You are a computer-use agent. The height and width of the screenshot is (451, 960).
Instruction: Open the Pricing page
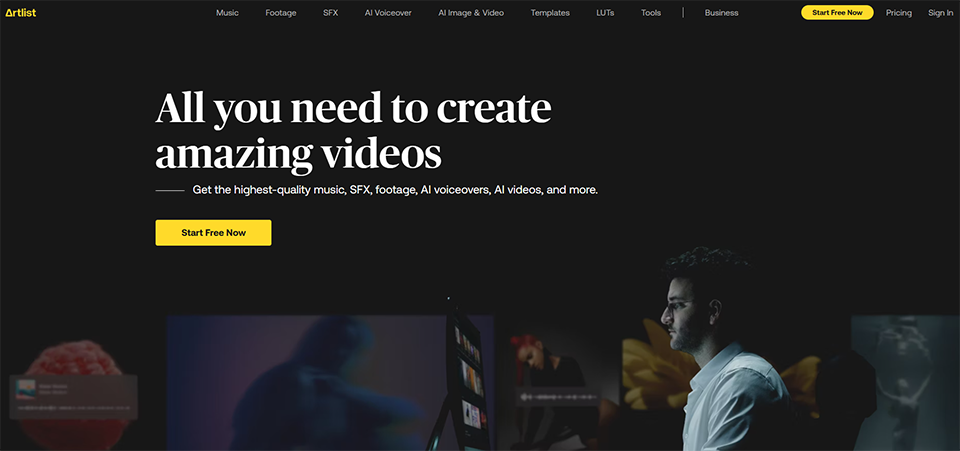[x=899, y=13]
